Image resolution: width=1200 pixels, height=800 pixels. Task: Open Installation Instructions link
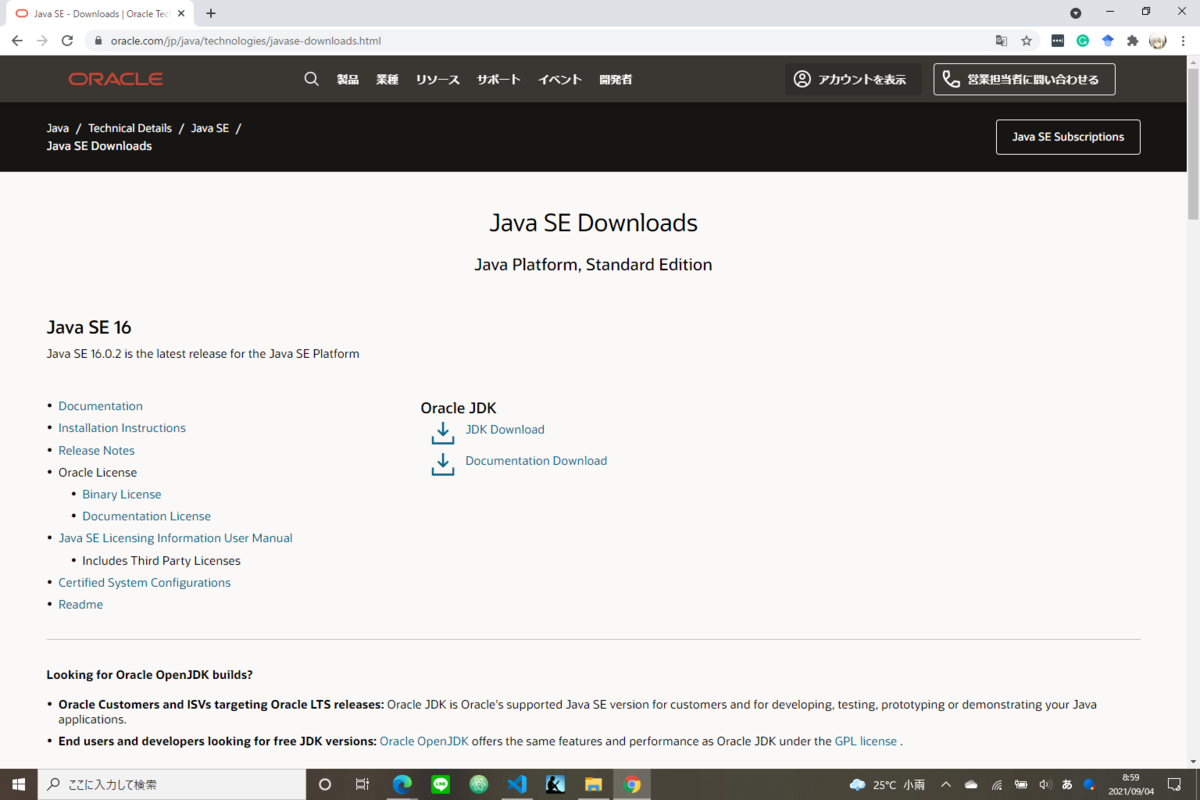coord(122,428)
